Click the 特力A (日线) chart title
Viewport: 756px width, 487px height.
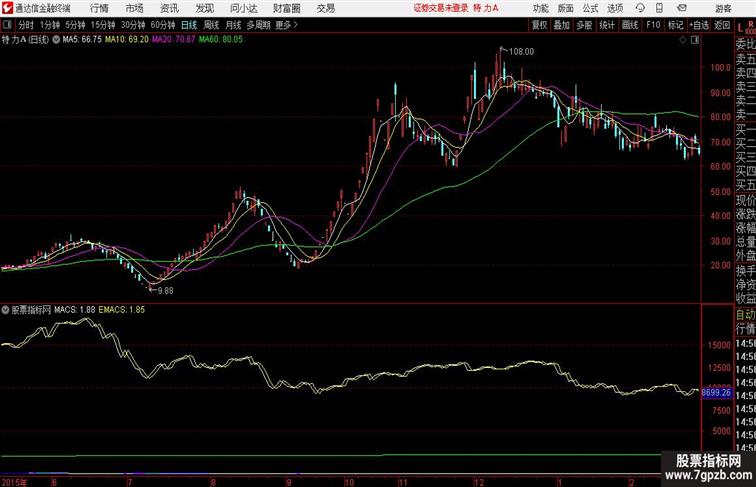click(x=25, y=40)
